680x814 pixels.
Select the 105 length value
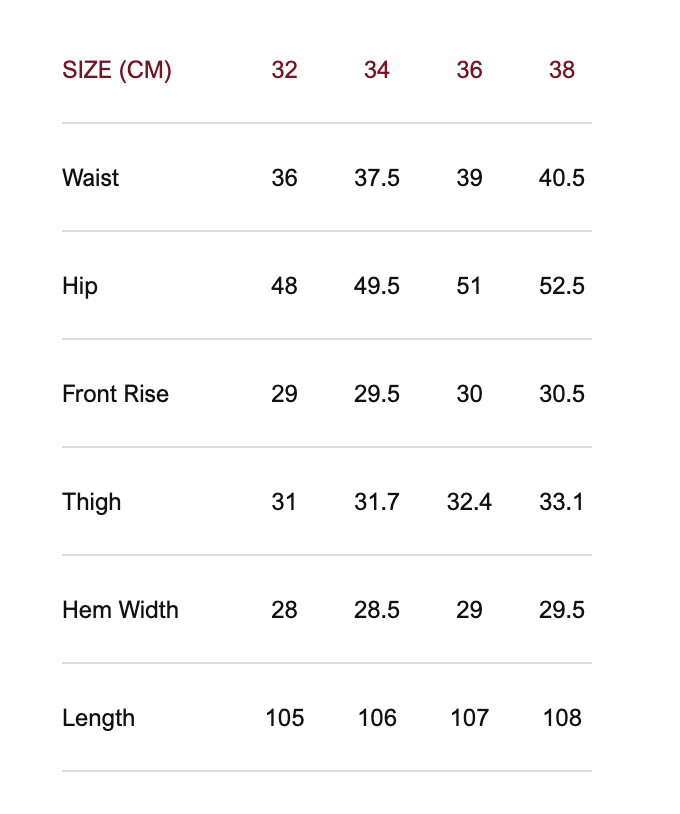coord(284,718)
